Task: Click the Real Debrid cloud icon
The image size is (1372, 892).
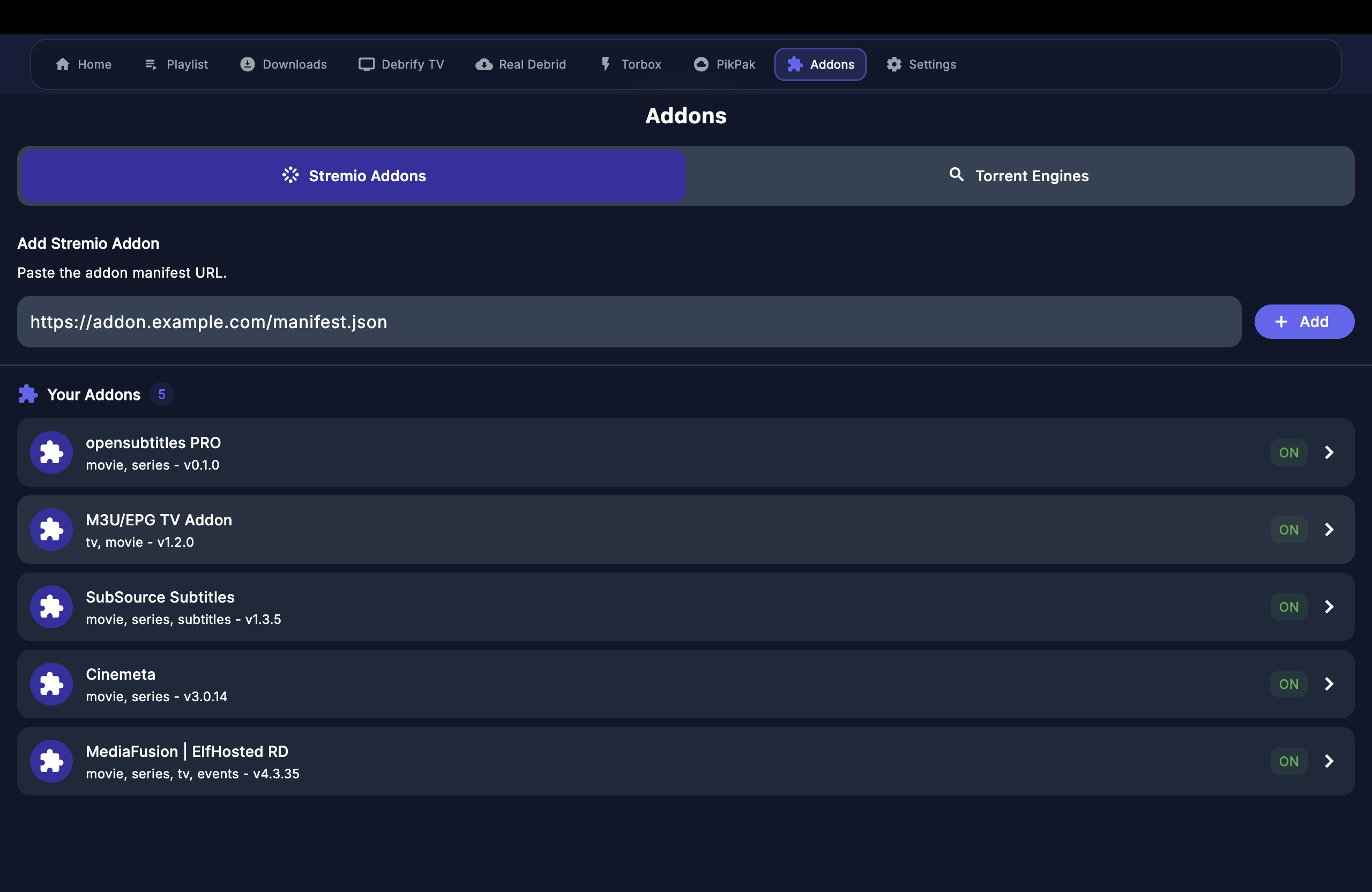Action: [483, 64]
